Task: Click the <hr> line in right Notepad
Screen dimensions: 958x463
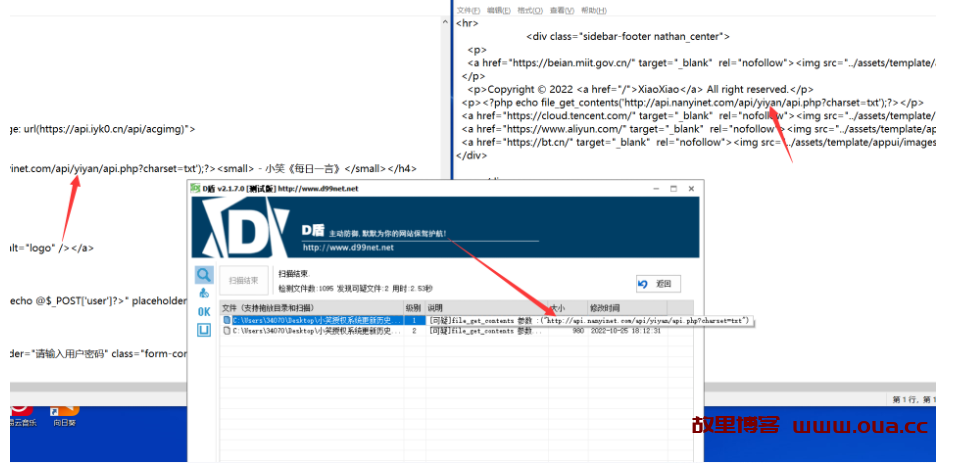Action: tap(467, 24)
